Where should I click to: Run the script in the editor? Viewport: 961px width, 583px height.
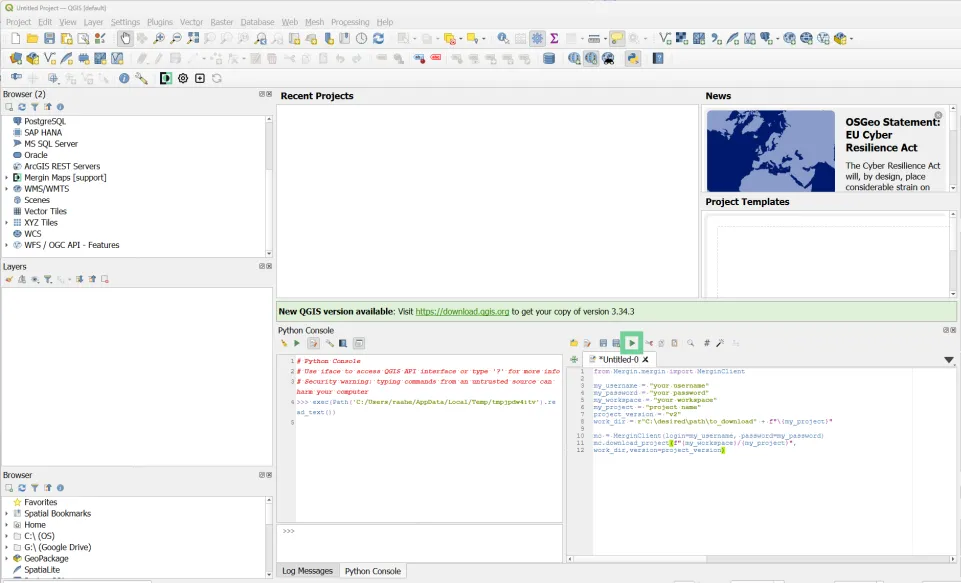(x=632, y=343)
